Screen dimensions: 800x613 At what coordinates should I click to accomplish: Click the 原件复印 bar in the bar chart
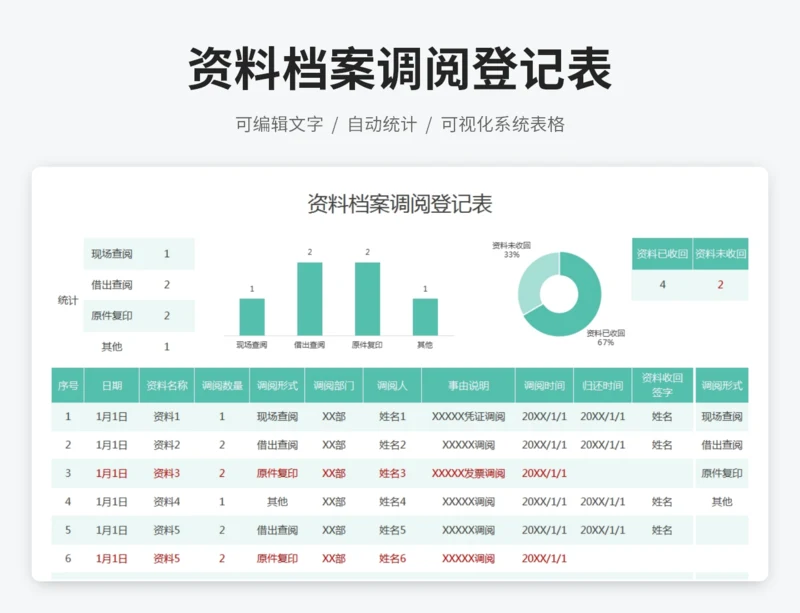pos(367,299)
